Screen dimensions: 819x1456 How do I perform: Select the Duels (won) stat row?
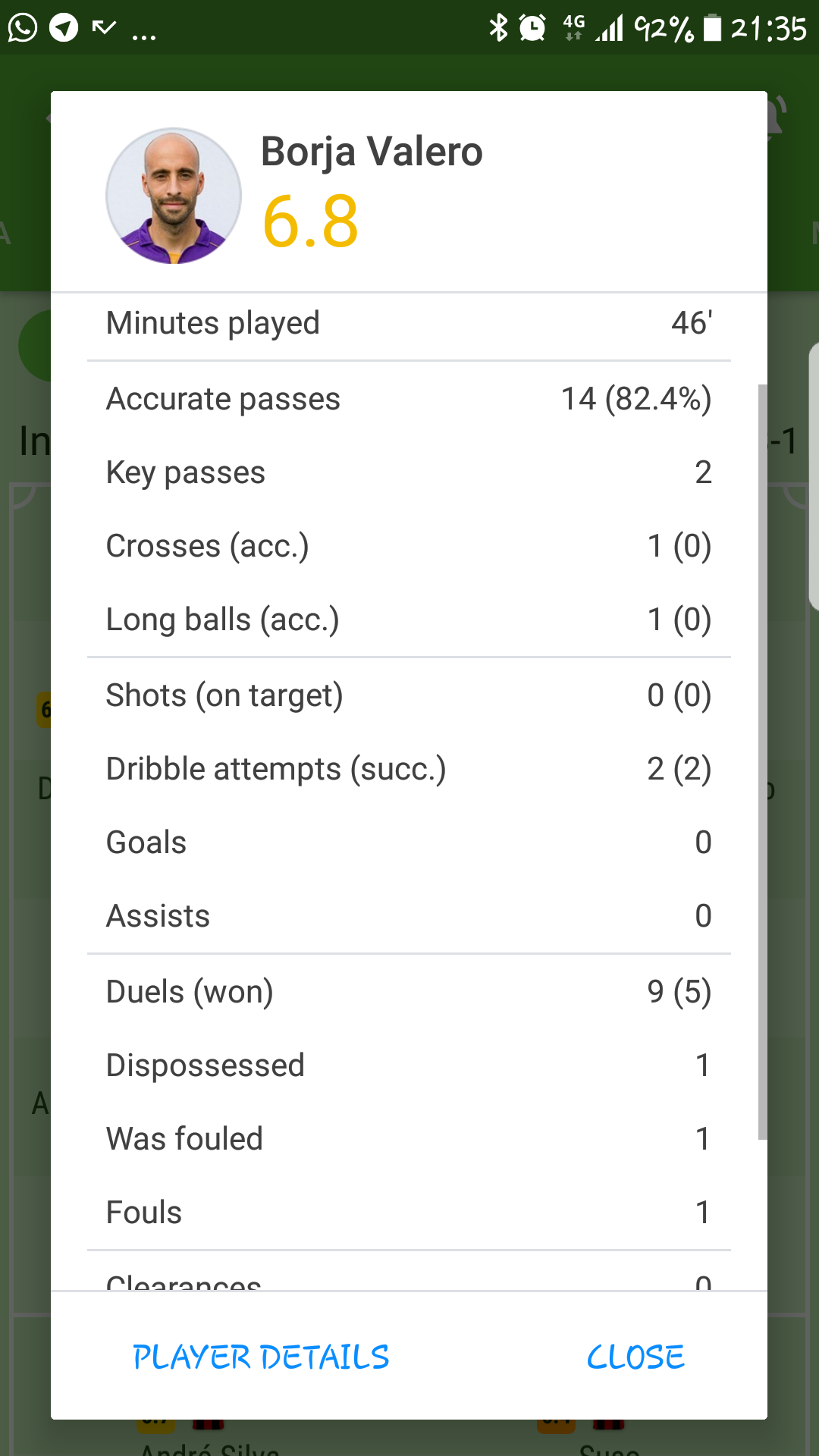coord(409,992)
